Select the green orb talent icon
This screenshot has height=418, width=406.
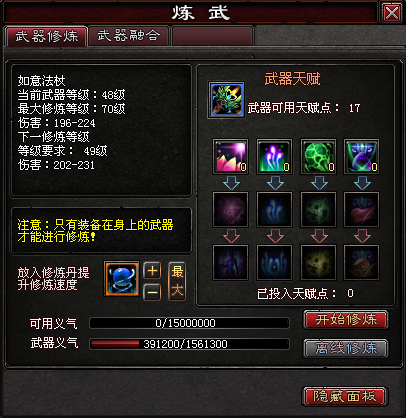(x=318, y=157)
